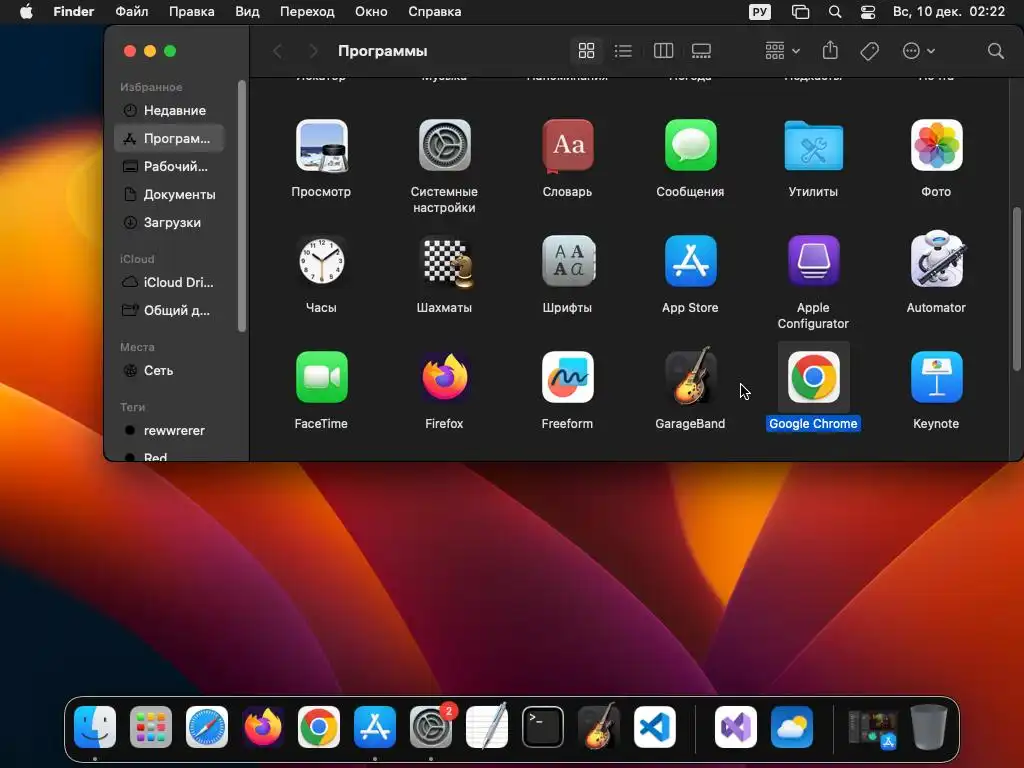Go forward with the right chevron
Viewport: 1024px width, 768px height.
pos(313,51)
